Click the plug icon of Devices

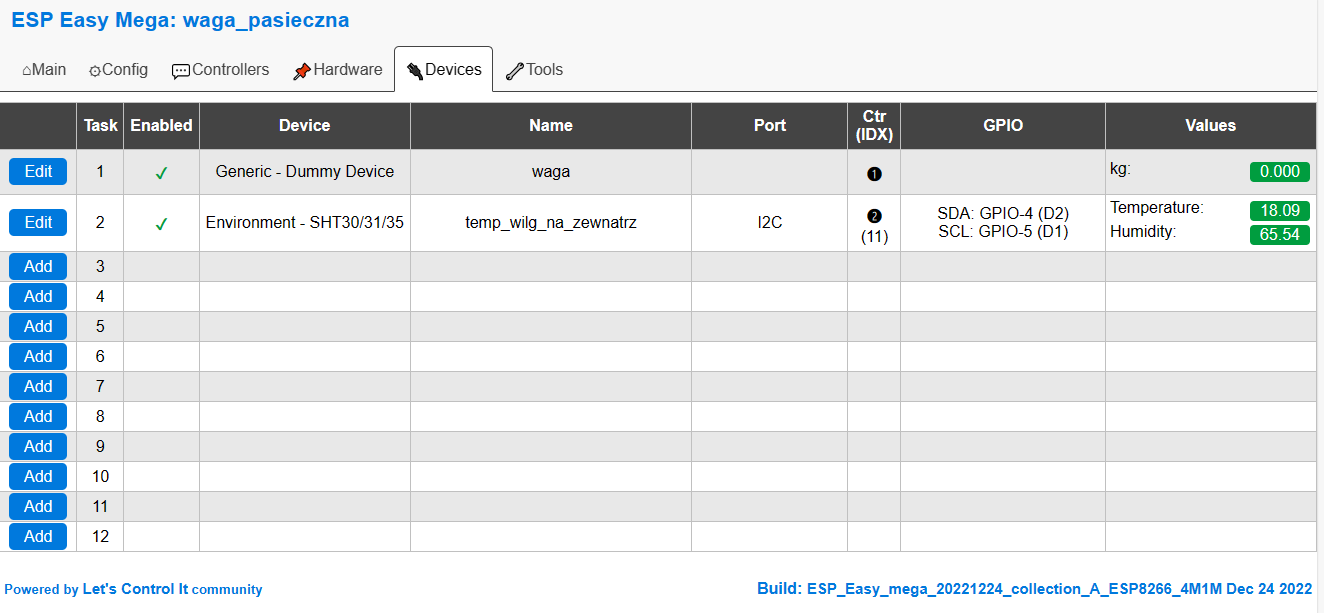point(415,71)
